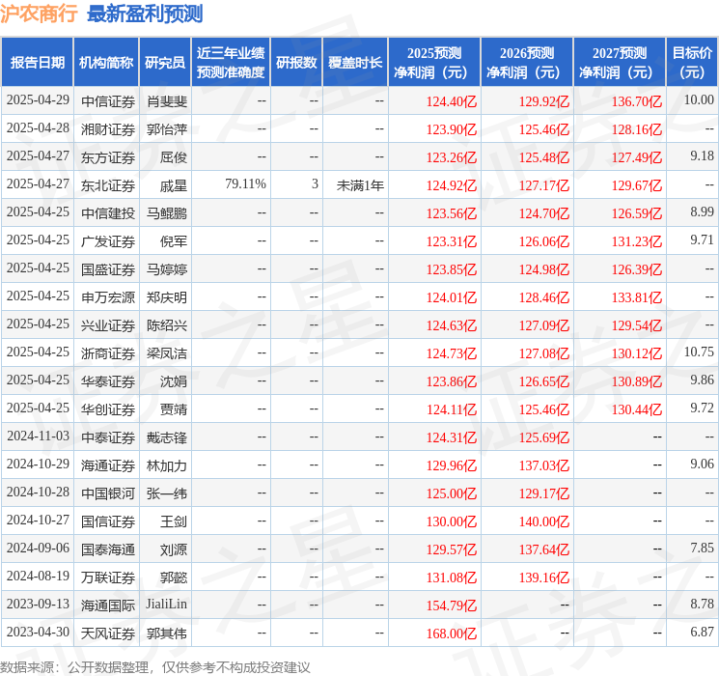Viewport: 719px width, 676px height.
Task: Select the 国盛证券 institution cell
Action: [x=108, y=269]
